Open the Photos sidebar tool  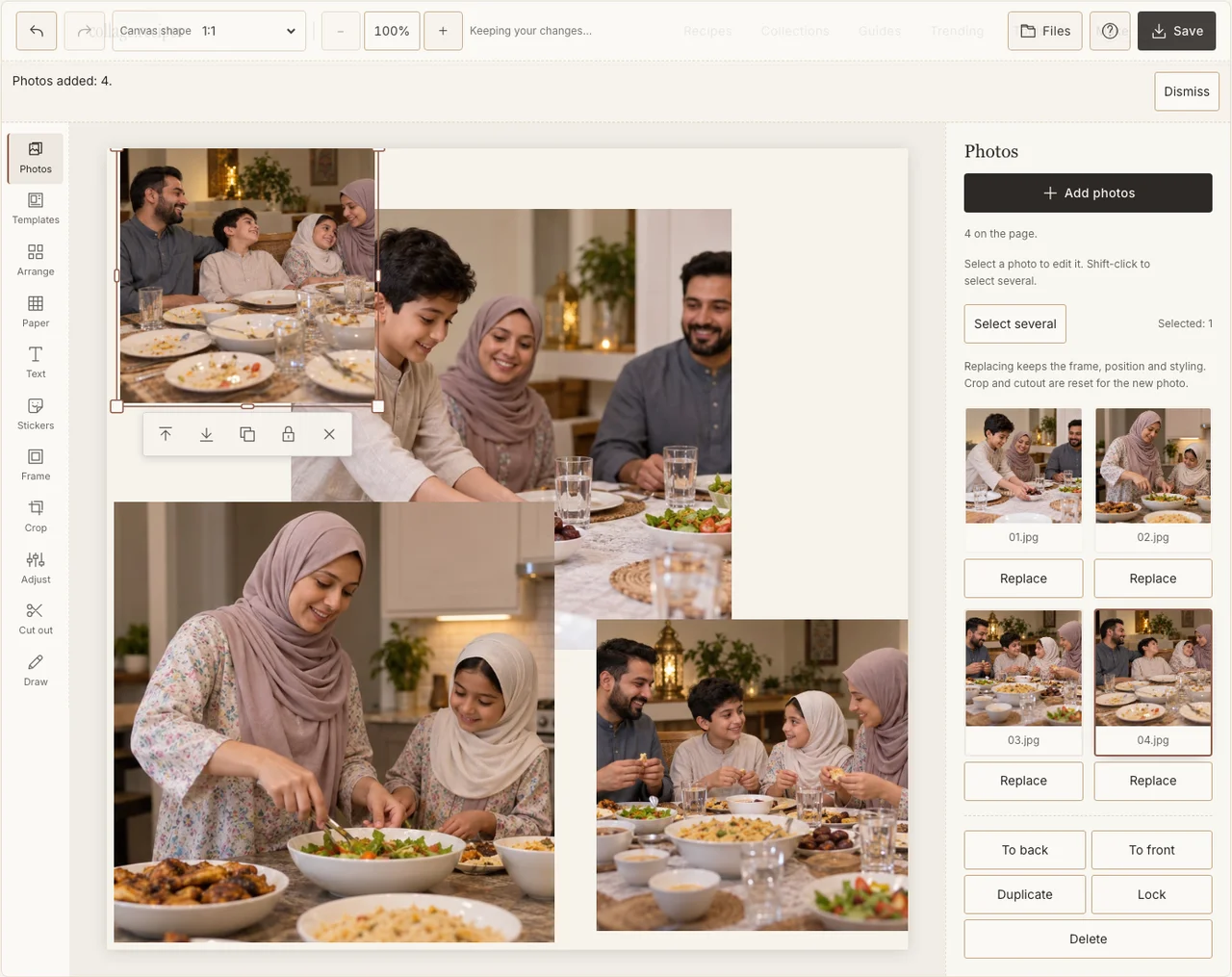pyautogui.click(x=36, y=158)
